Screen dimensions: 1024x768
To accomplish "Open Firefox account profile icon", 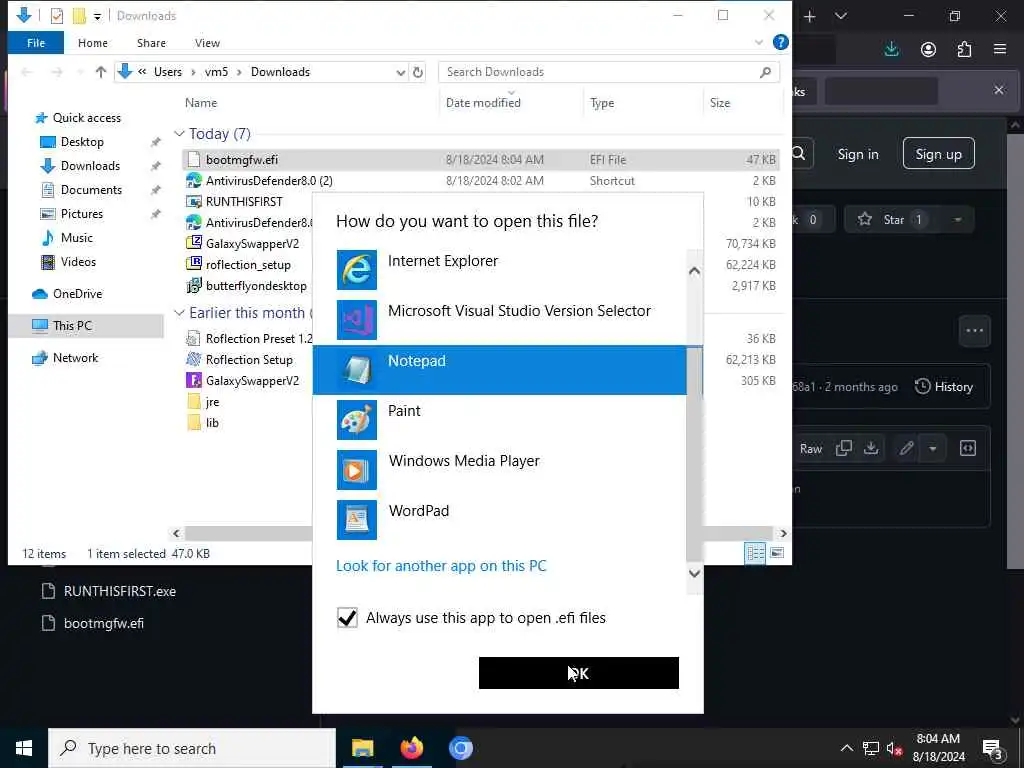I will 928,50.
